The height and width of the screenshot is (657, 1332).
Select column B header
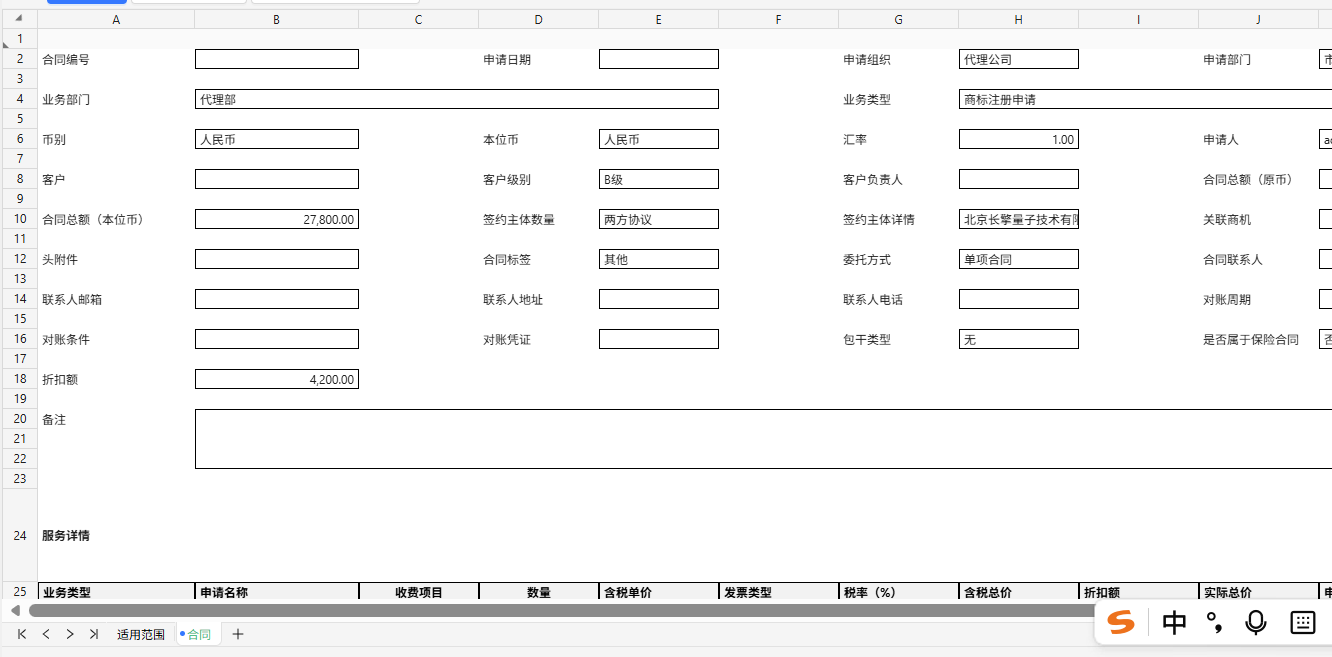click(277, 20)
